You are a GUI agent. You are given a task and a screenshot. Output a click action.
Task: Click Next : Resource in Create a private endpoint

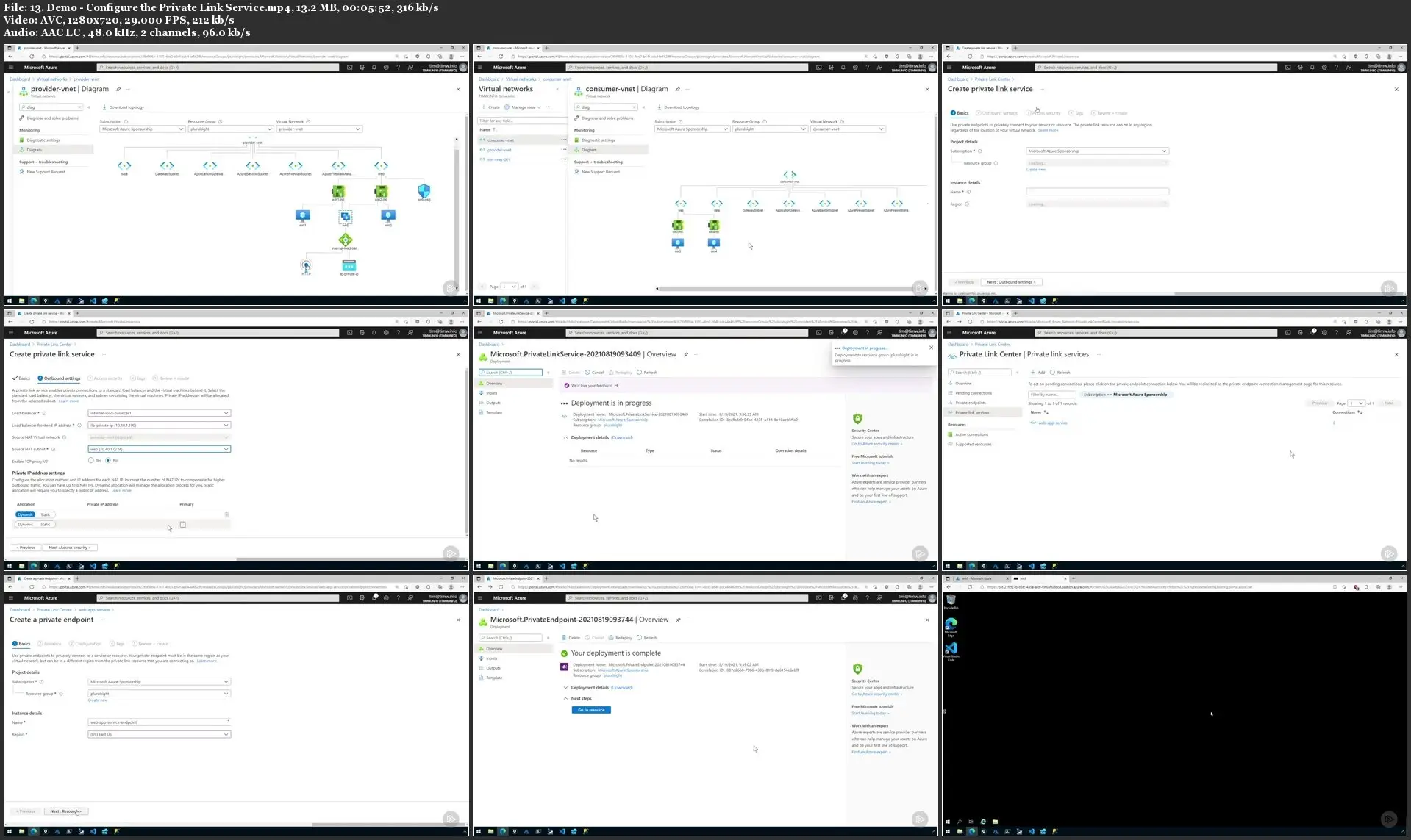66,811
